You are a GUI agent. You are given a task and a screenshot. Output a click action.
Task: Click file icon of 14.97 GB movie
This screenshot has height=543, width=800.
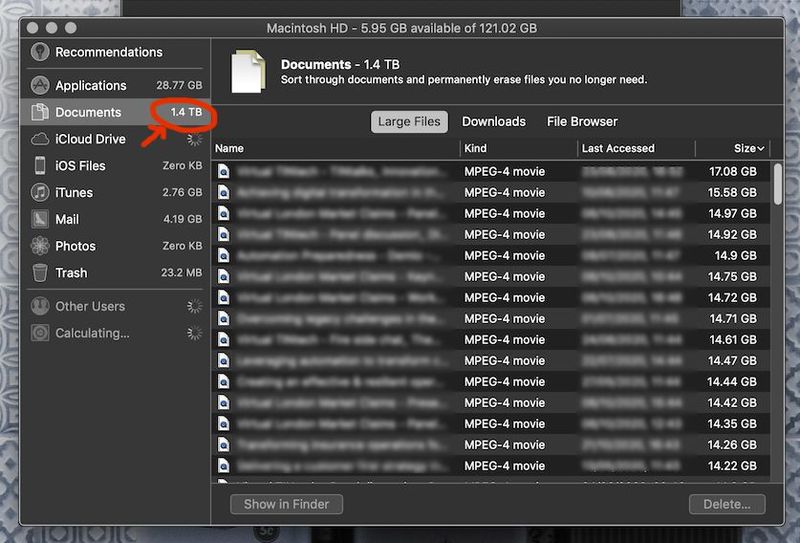[223, 213]
